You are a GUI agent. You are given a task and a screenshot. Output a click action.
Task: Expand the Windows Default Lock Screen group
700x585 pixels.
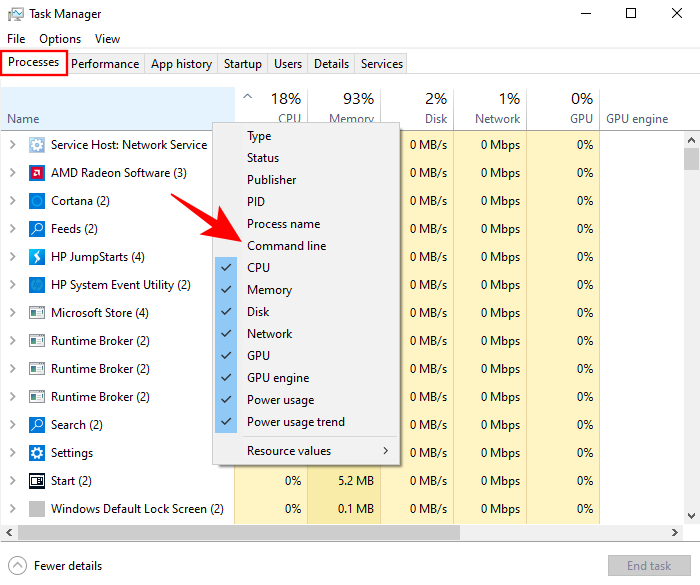click(x=12, y=509)
